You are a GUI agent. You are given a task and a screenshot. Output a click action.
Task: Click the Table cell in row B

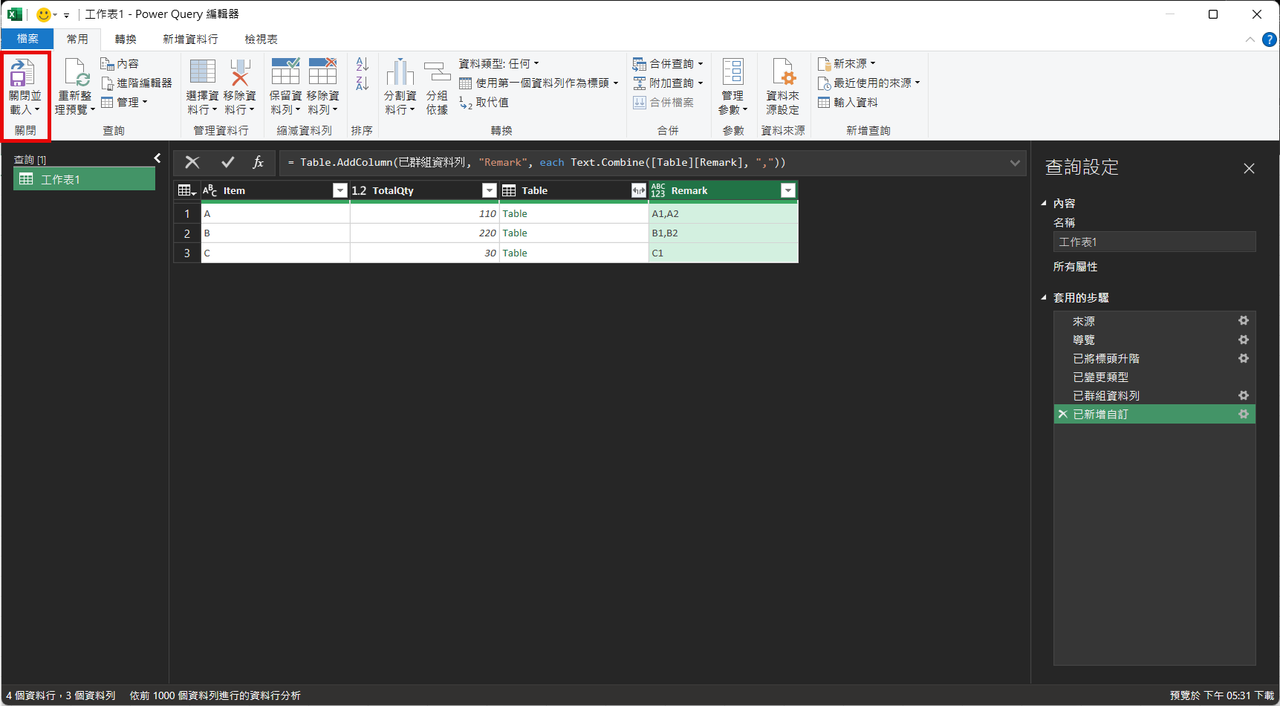[574, 233]
